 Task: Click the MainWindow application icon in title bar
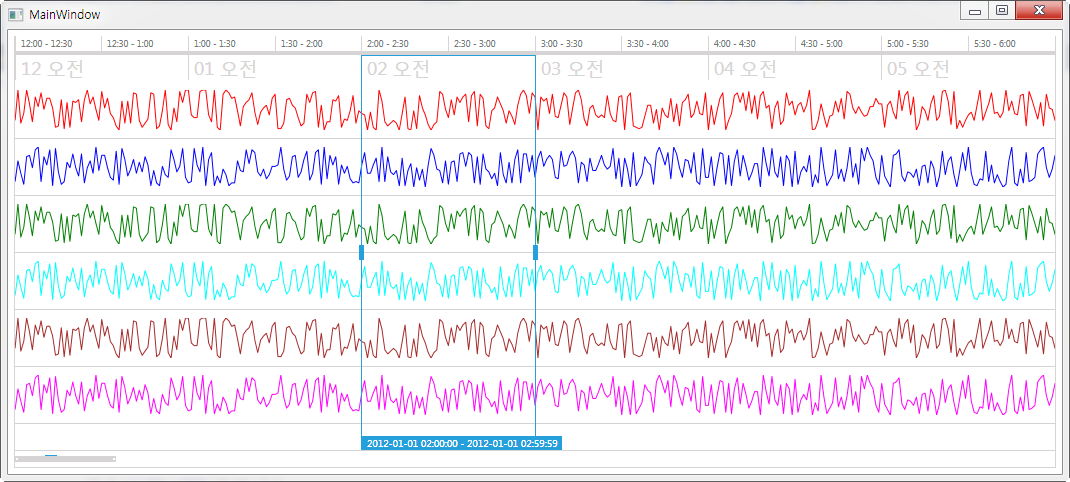16,13
